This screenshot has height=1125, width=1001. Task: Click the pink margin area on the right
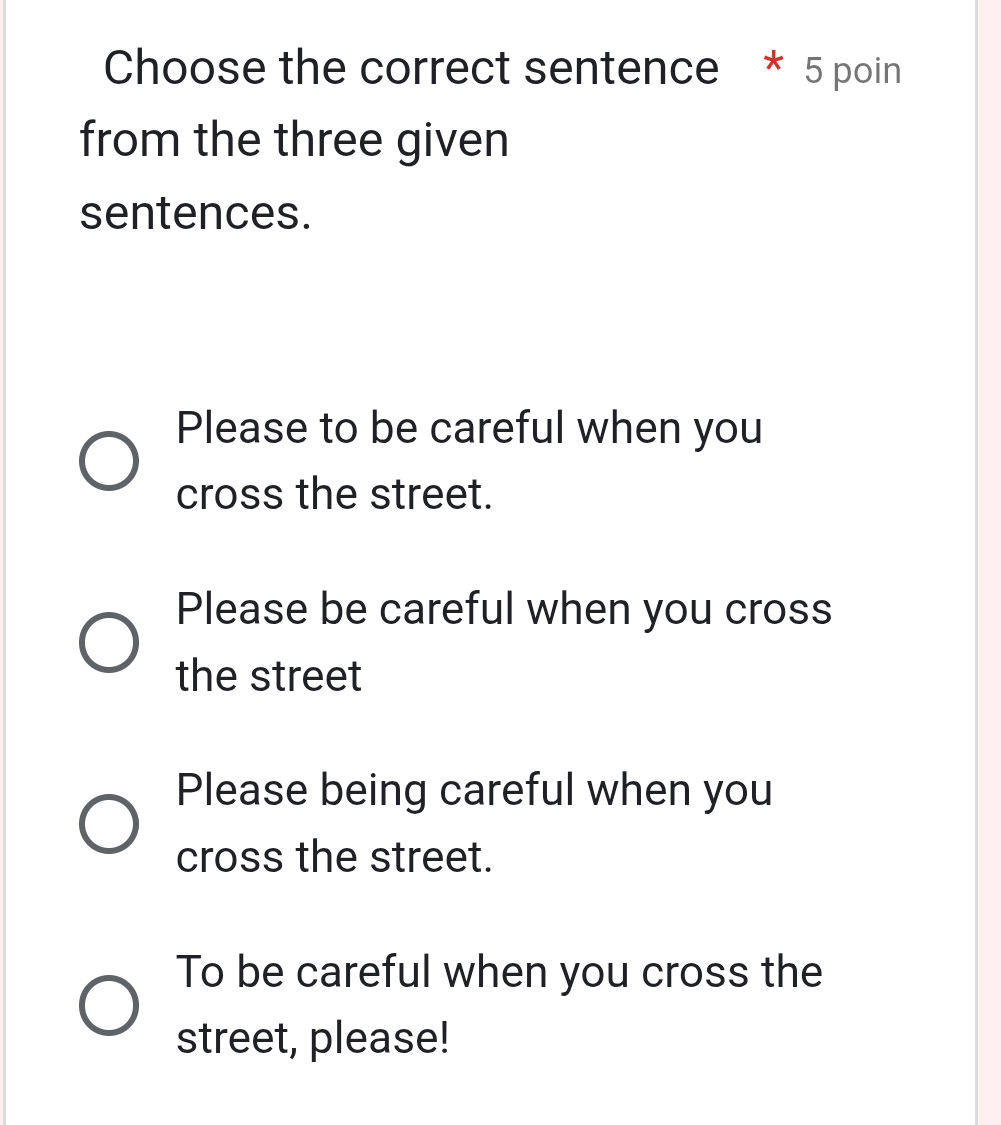[x=985, y=560]
